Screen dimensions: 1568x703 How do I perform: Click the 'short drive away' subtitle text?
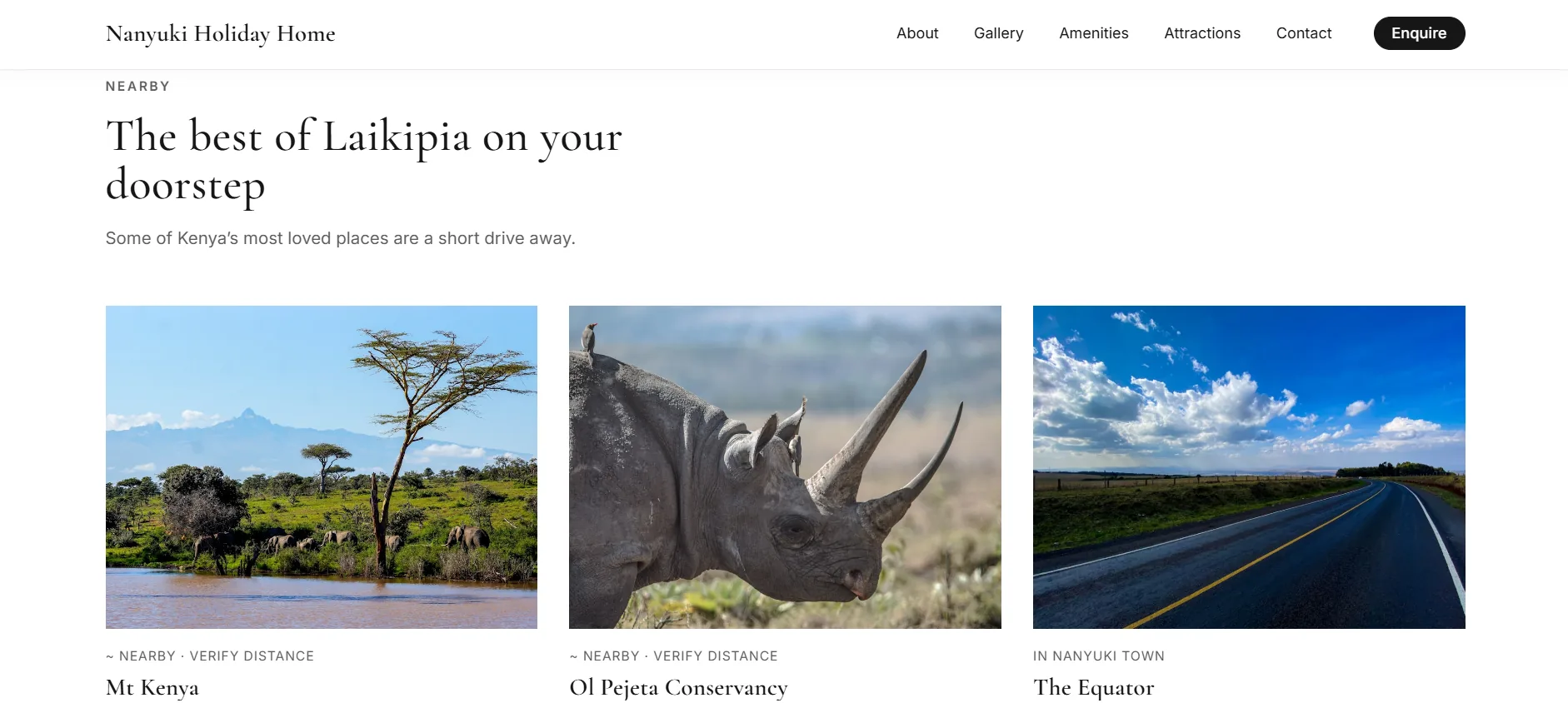(341, 238)
